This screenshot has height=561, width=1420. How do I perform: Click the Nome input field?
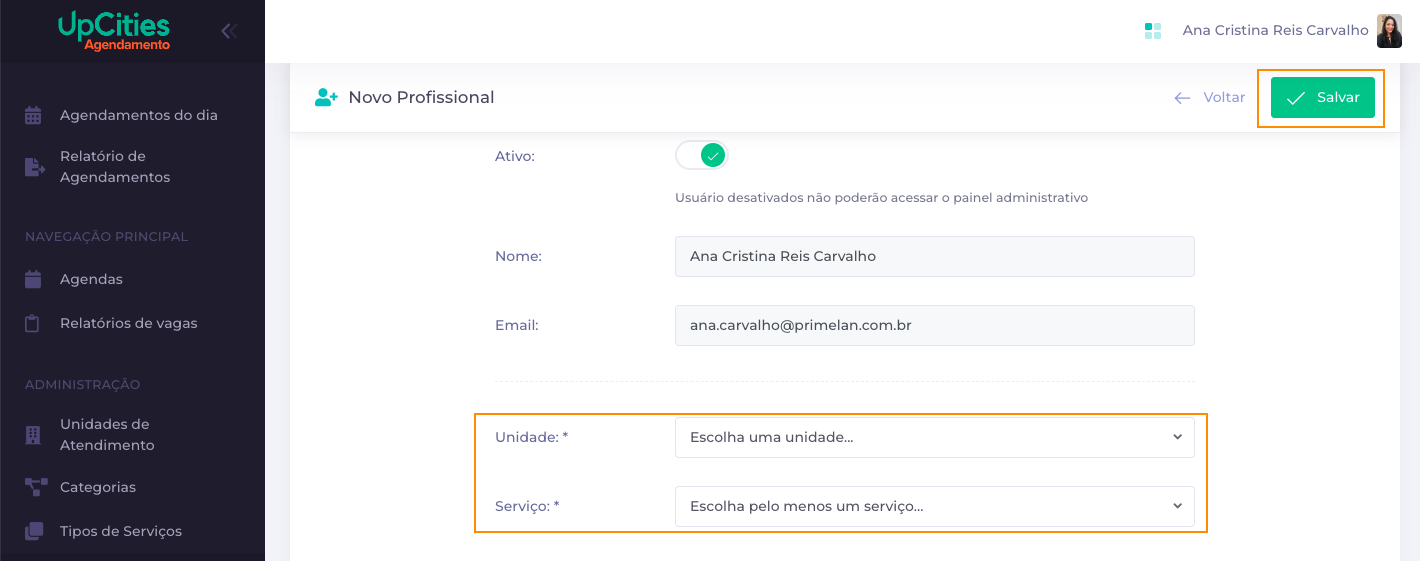click(x=935, y=256)
